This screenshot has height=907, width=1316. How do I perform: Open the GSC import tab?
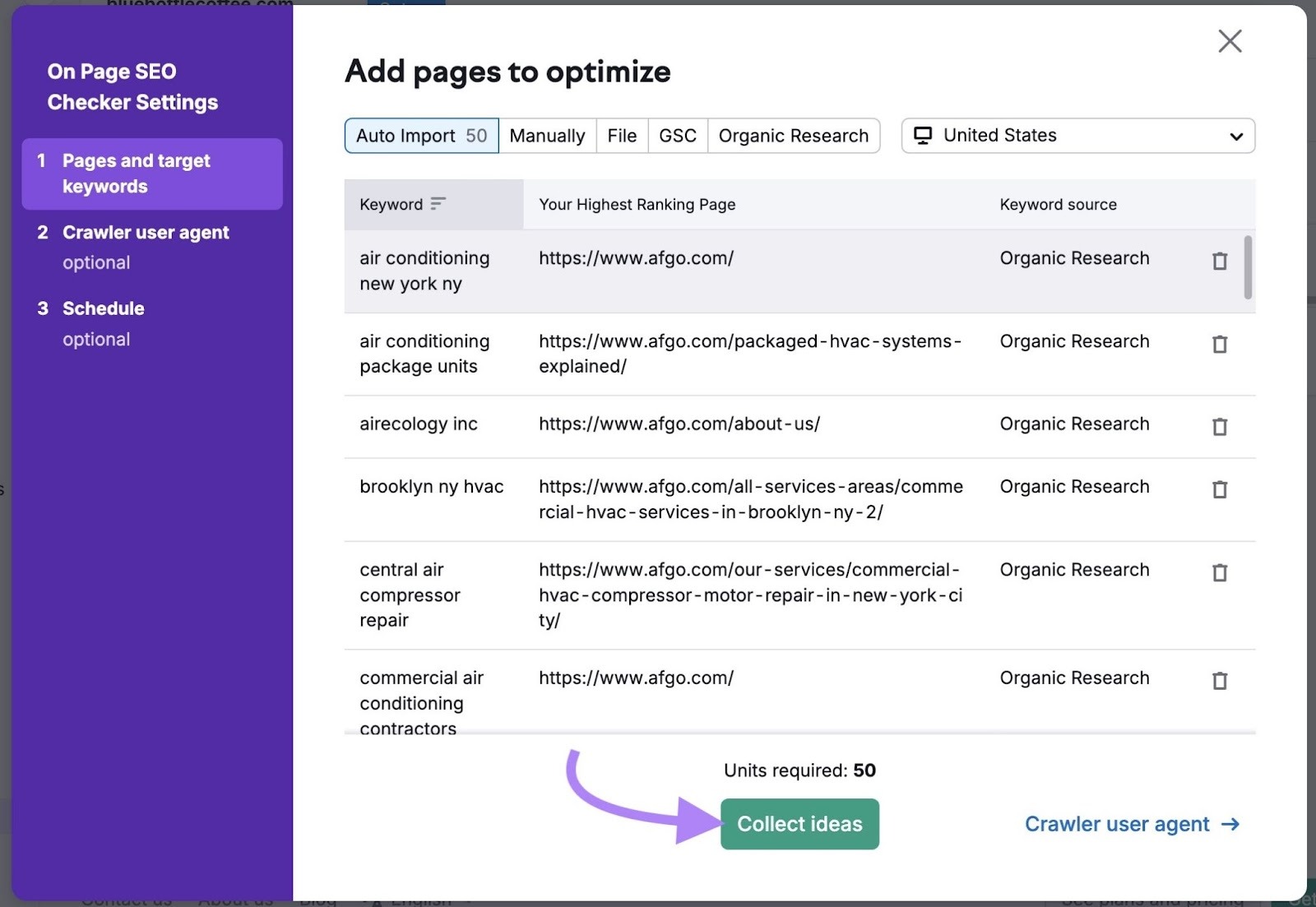[x=677, y=135]
